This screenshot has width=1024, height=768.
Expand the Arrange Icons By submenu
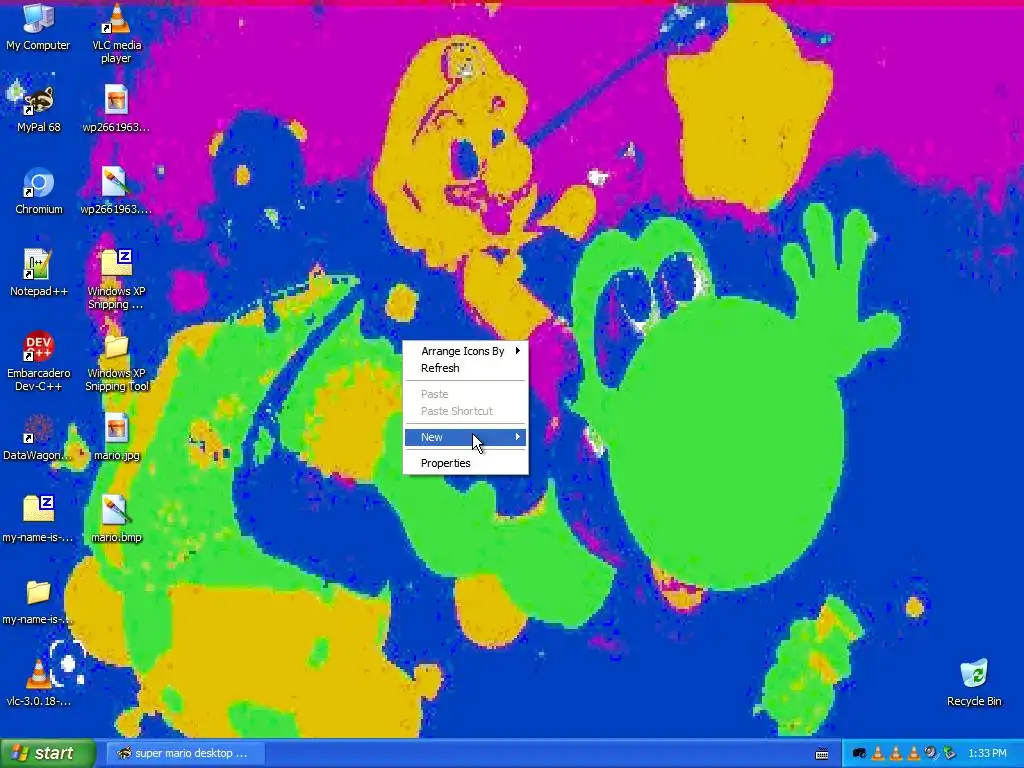coord(465,351)
